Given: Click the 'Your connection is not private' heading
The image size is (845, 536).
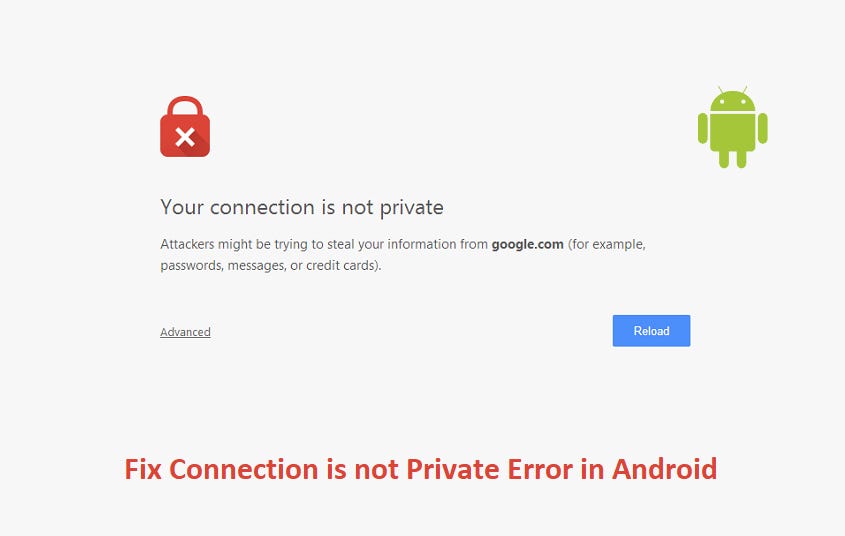Looking at the screenshot, I should coord(301,208).
